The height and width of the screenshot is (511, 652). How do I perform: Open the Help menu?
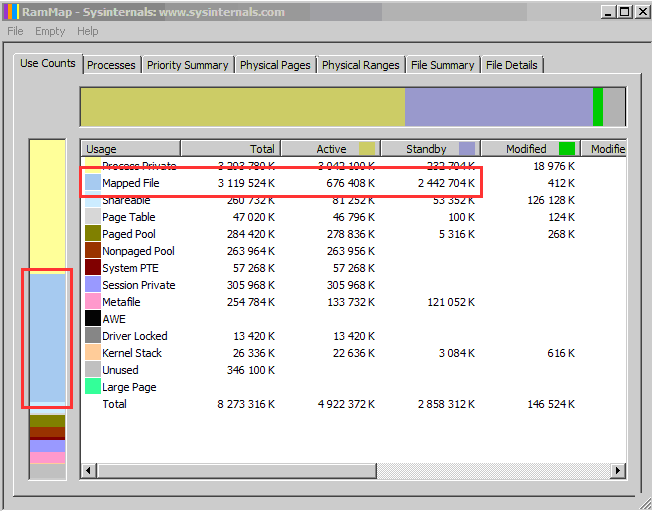tap(88, 31)
